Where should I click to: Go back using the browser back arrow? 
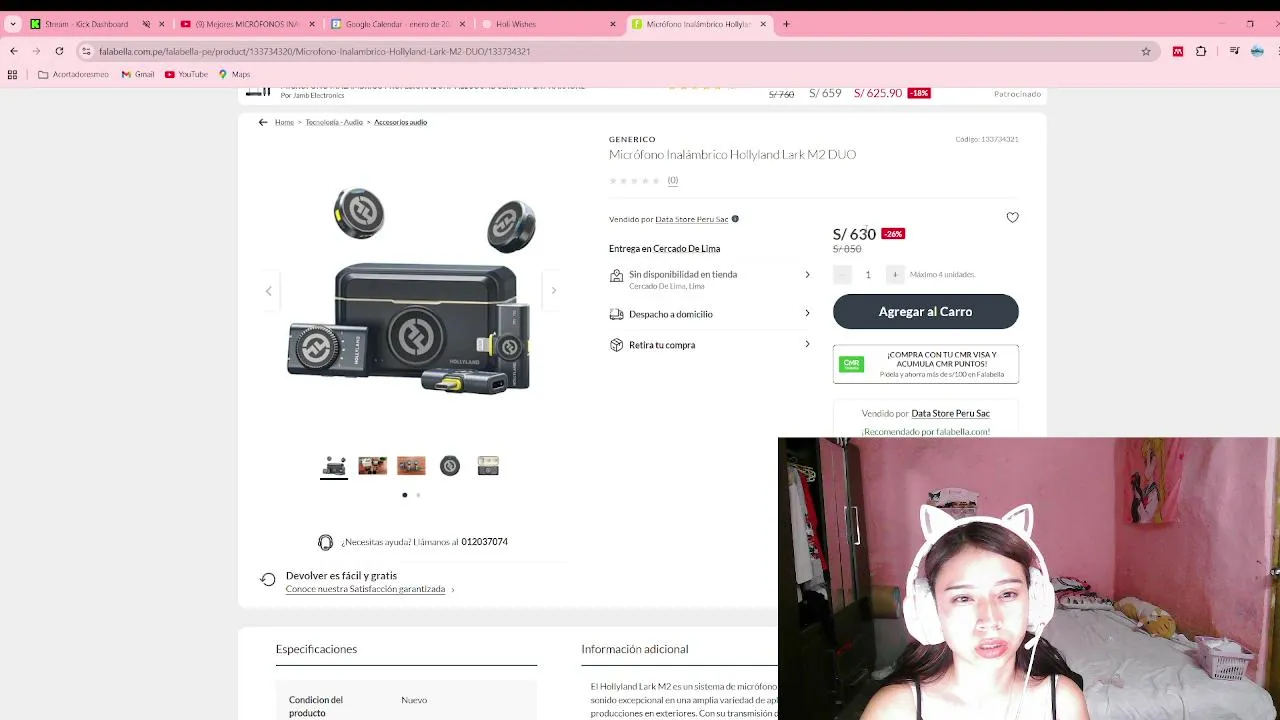tap(13, 51)
